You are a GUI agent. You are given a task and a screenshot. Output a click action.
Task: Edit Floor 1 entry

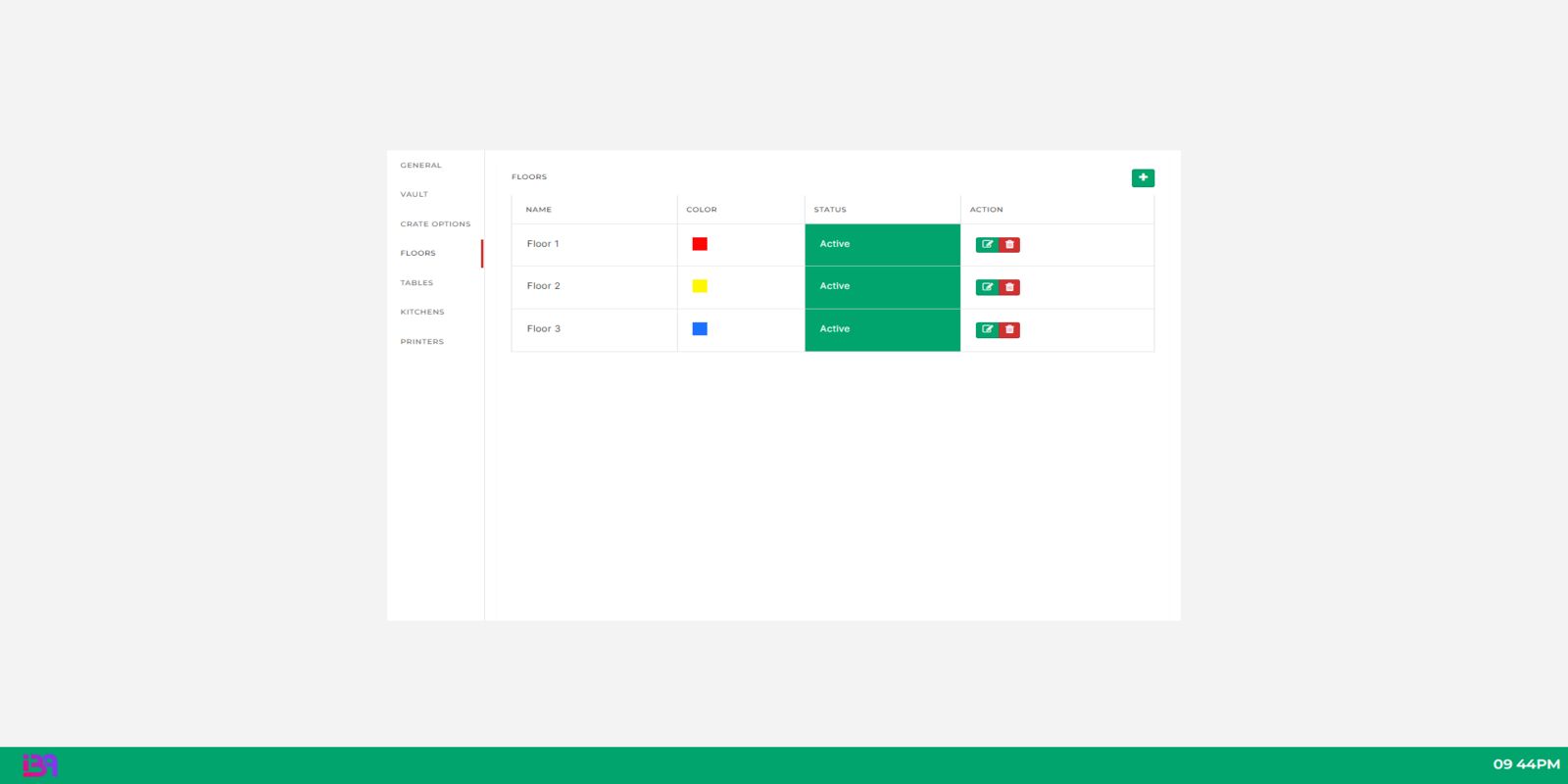click(987, 245)
